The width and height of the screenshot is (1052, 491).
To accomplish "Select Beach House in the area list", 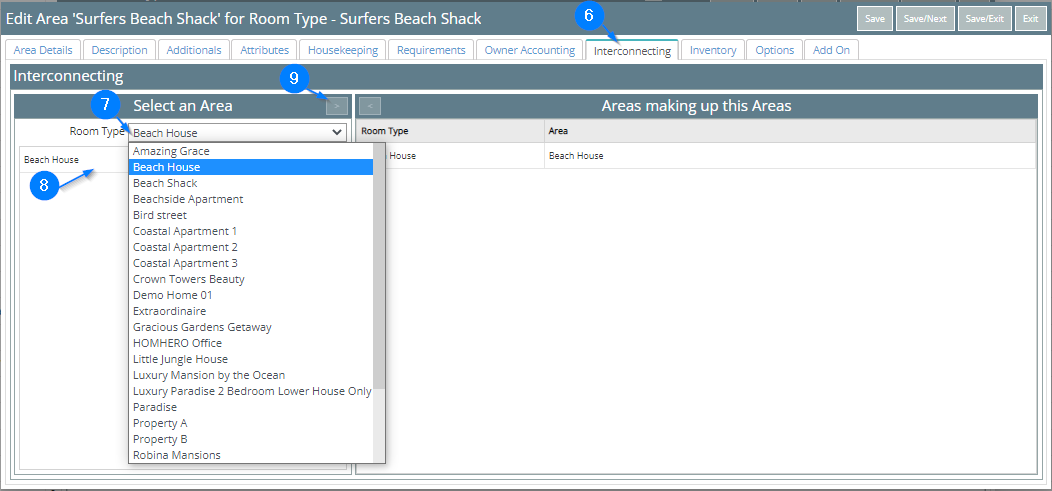I will [52, 159].
